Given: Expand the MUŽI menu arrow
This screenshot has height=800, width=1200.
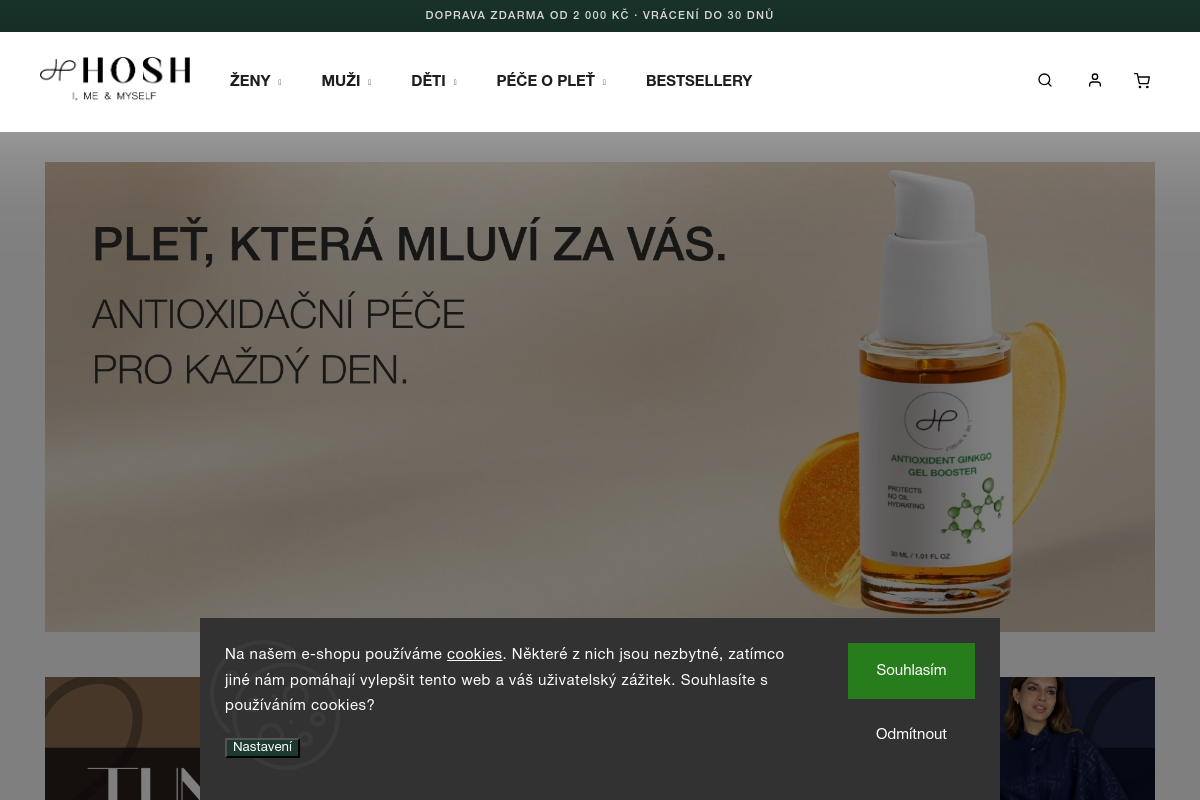Looking at the screenshot, I should [x=369, y=82].
